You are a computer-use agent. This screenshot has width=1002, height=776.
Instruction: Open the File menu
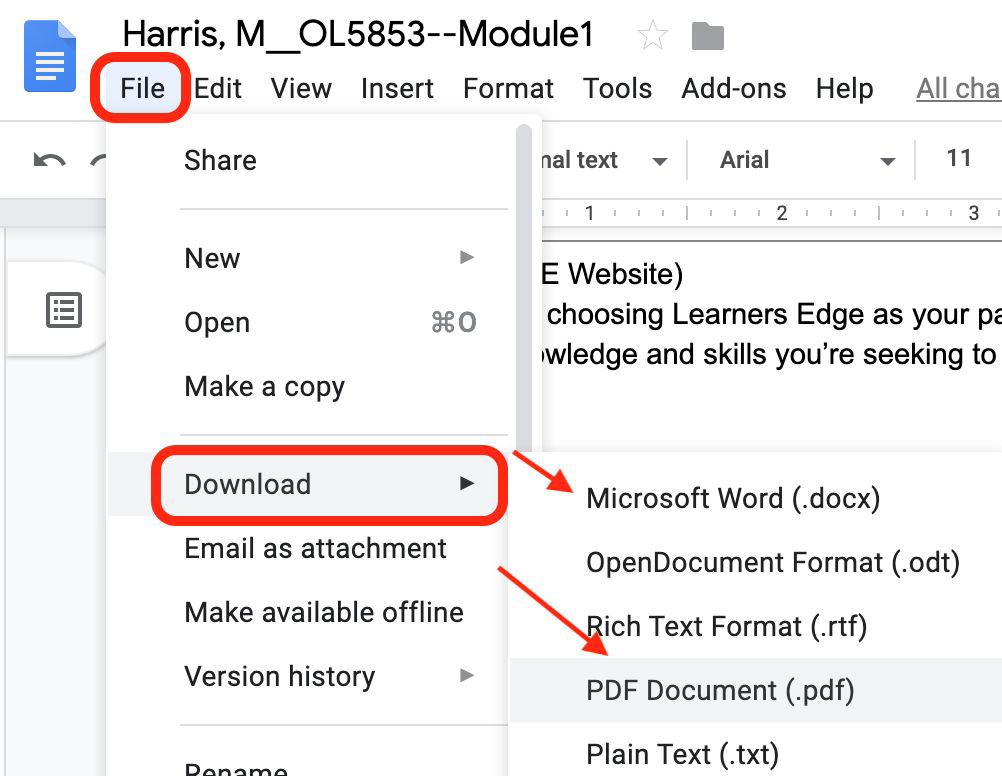click(142, 89)
